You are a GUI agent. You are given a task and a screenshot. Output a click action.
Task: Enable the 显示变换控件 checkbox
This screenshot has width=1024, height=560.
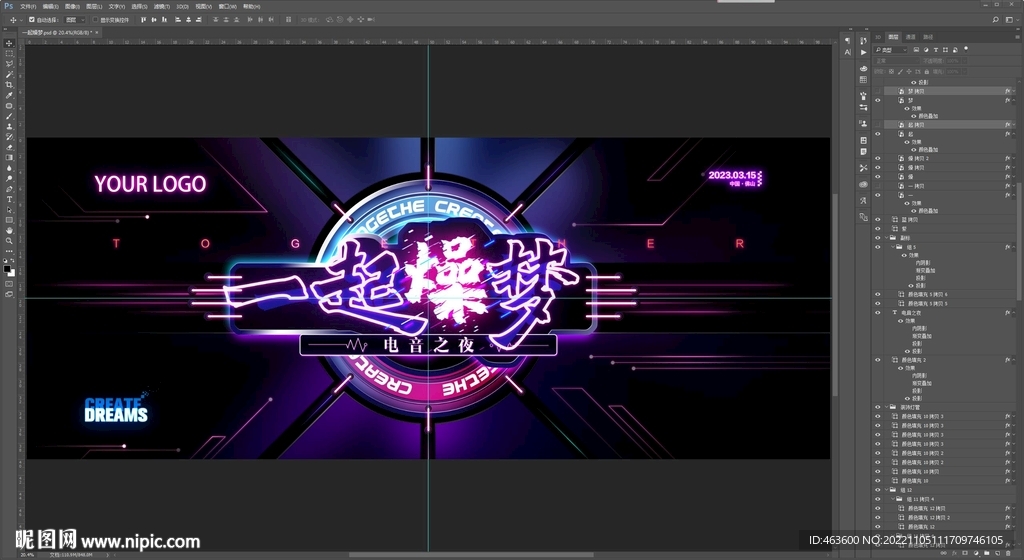96,19
